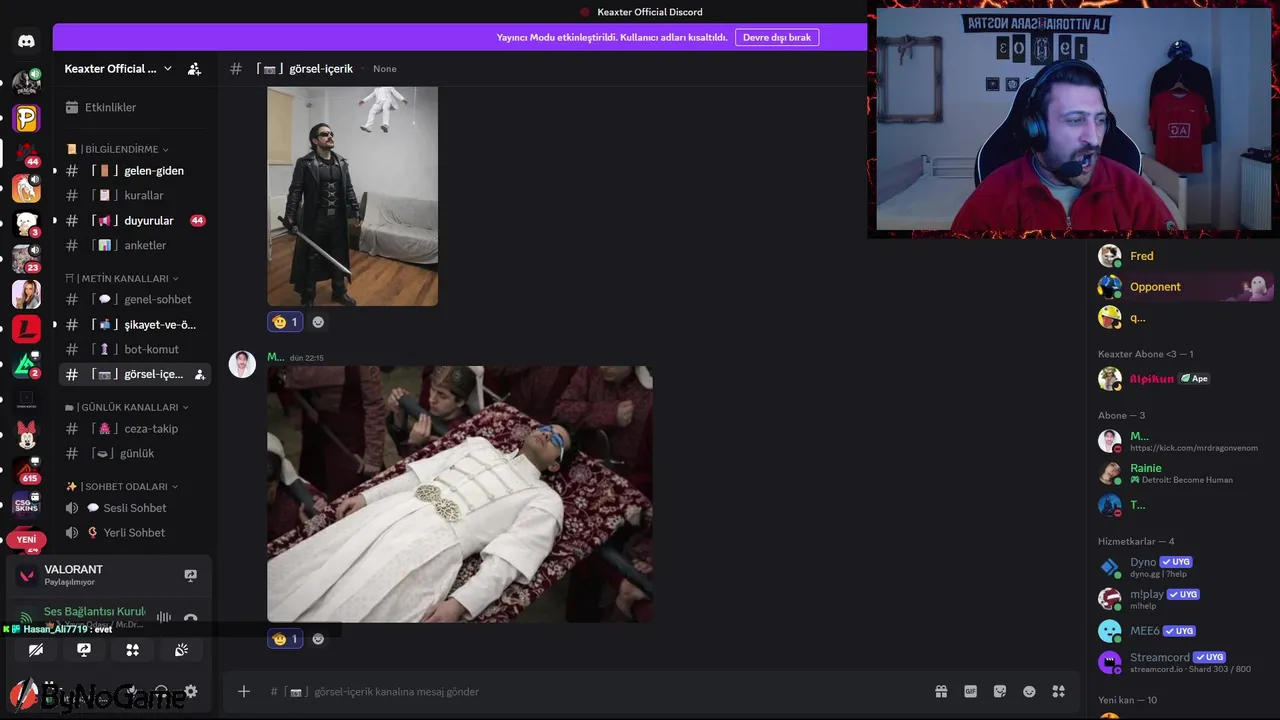Click the invite people icon beside server name

click(194, 69)
